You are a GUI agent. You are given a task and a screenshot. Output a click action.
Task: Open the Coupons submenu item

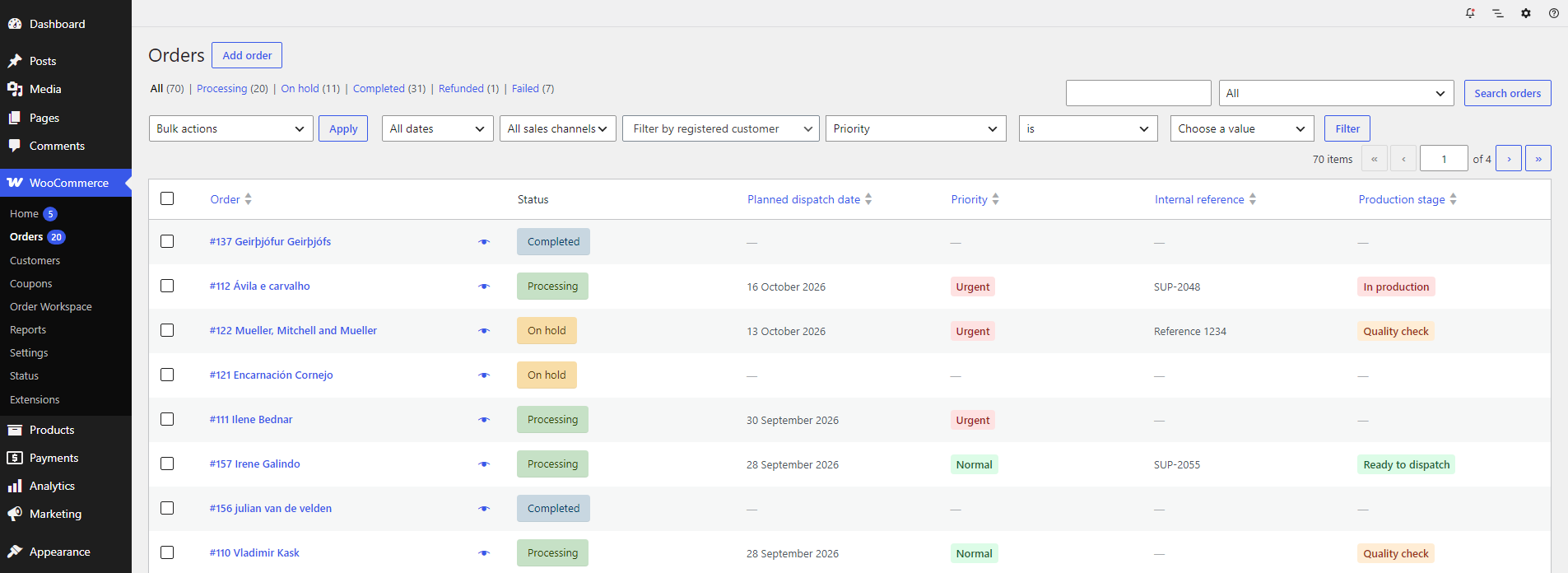[30, 283]
